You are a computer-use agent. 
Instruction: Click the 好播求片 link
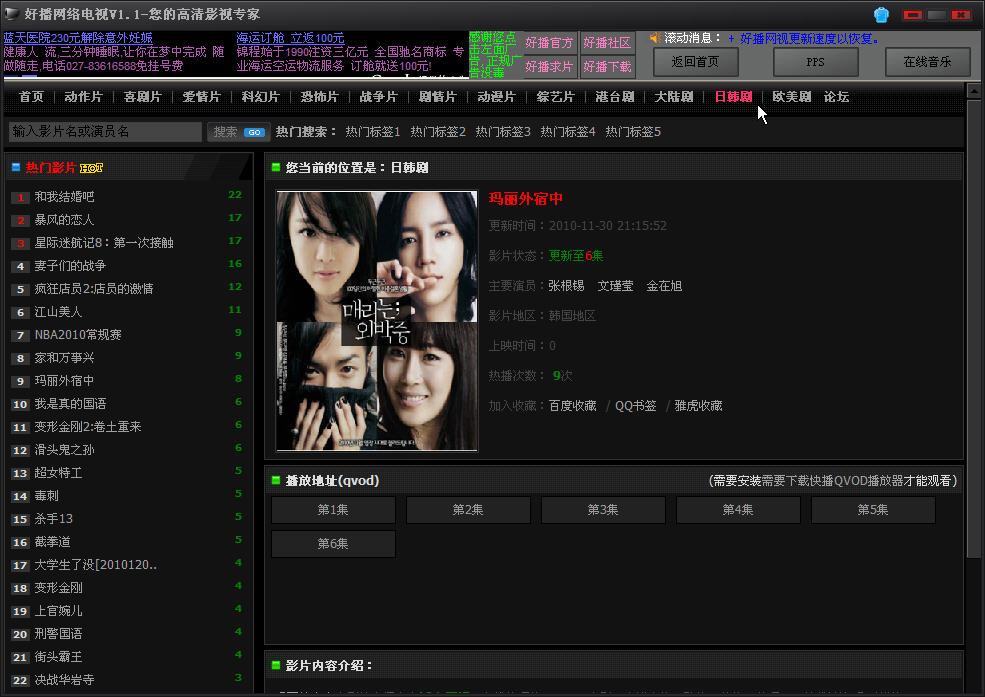[549, 67]
